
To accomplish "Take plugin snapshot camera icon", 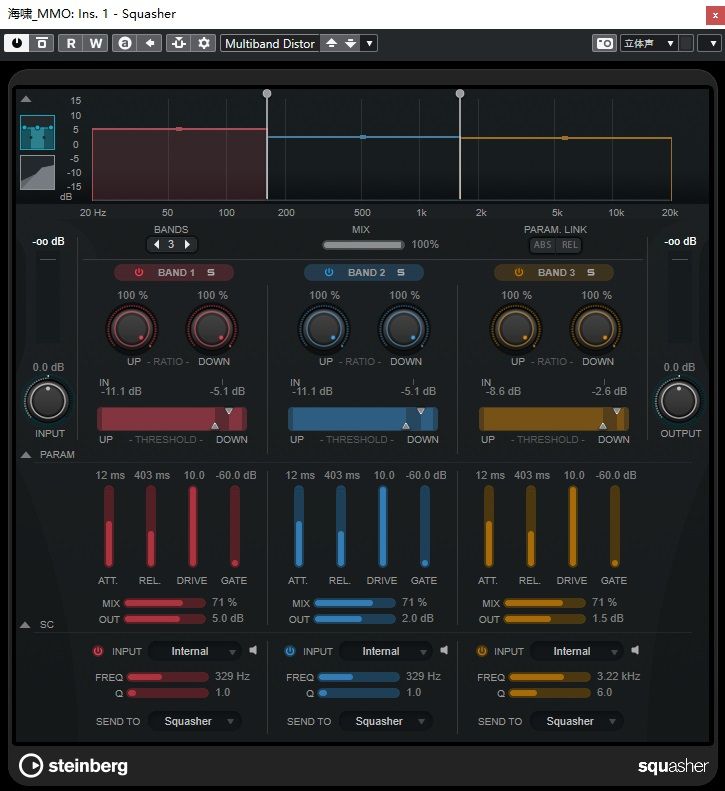I will [604, 43].
